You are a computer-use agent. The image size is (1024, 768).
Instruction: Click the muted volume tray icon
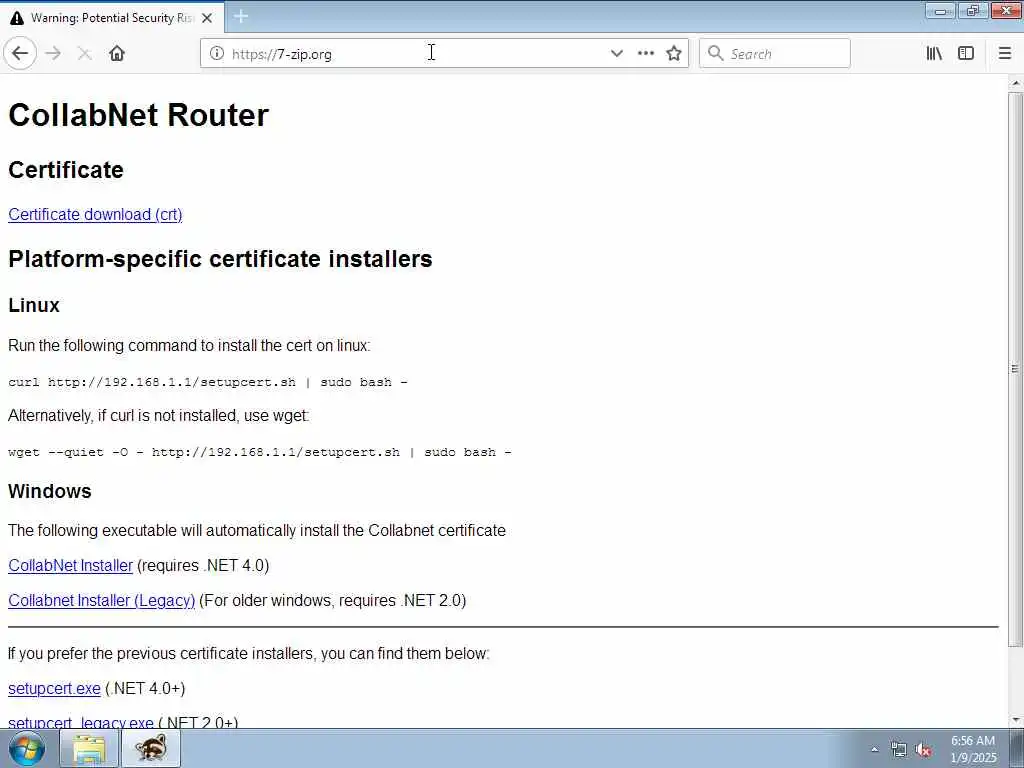coord(923,750)
